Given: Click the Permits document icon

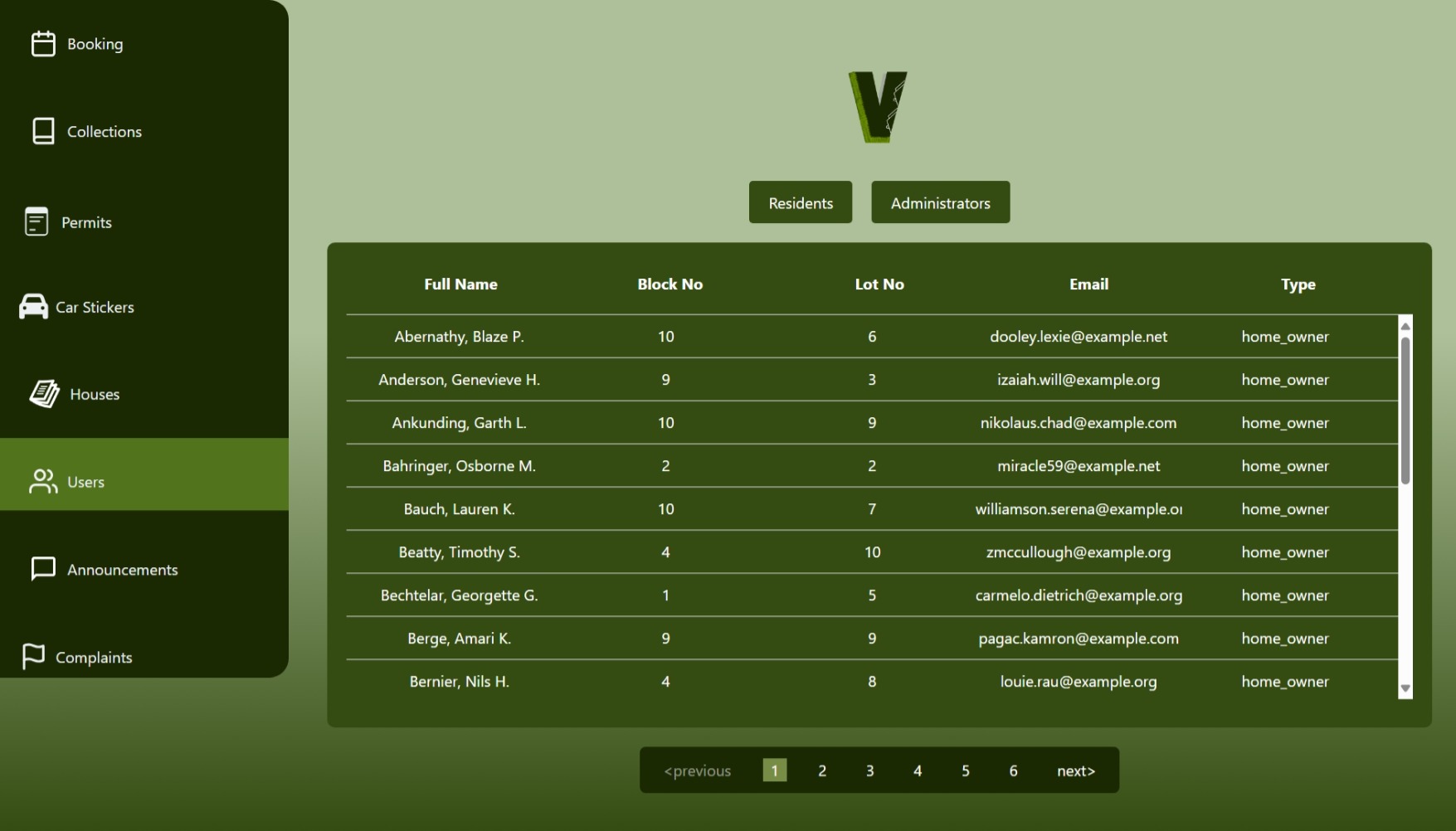Looking at the screenshot, I should [37, 222].
